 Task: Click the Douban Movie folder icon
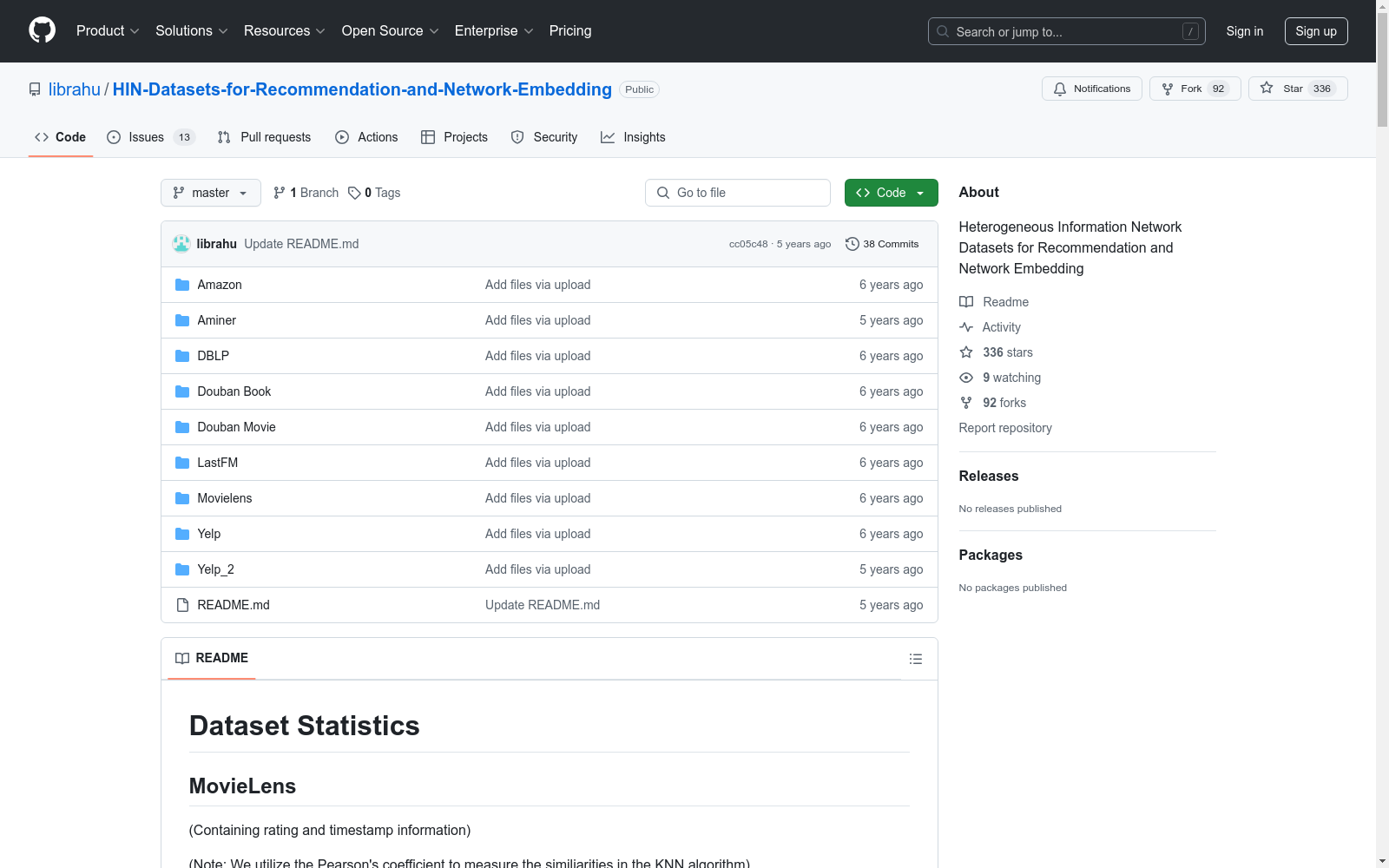(182, 427)
